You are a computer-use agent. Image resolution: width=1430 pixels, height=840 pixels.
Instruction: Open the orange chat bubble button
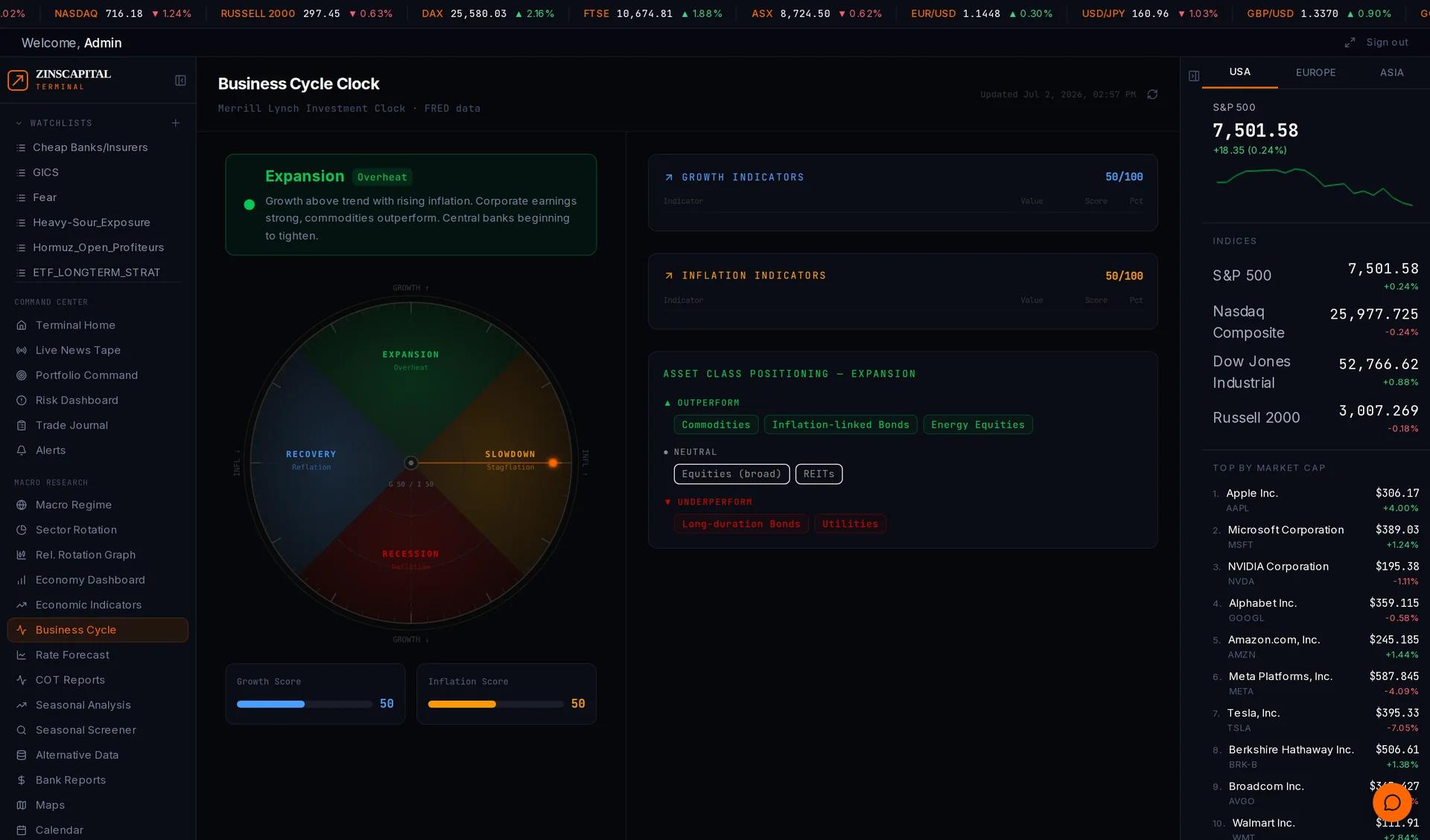pyautogui.click(x=1391, y=802)
